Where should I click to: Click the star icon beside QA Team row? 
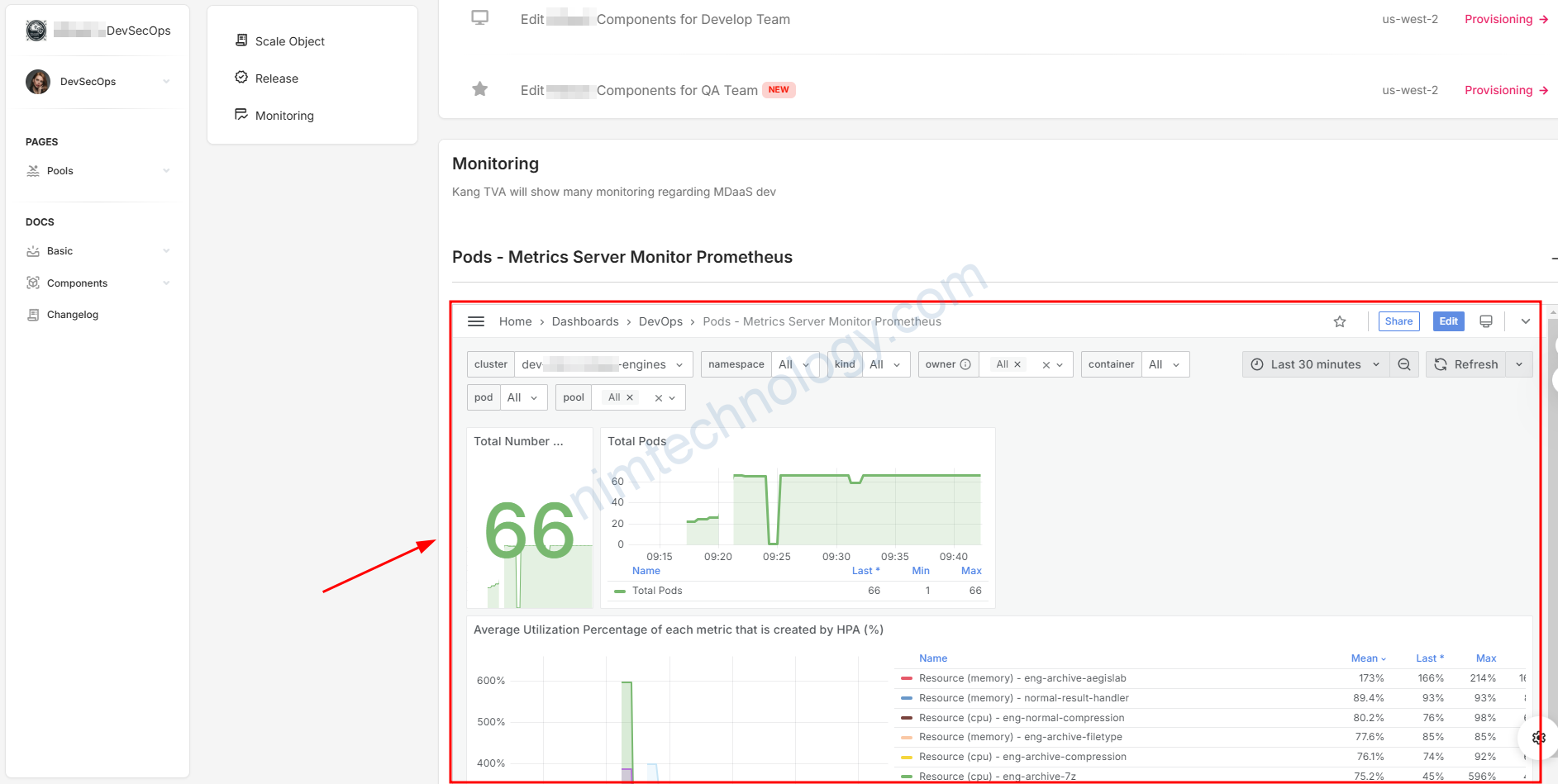click(479, 89)
